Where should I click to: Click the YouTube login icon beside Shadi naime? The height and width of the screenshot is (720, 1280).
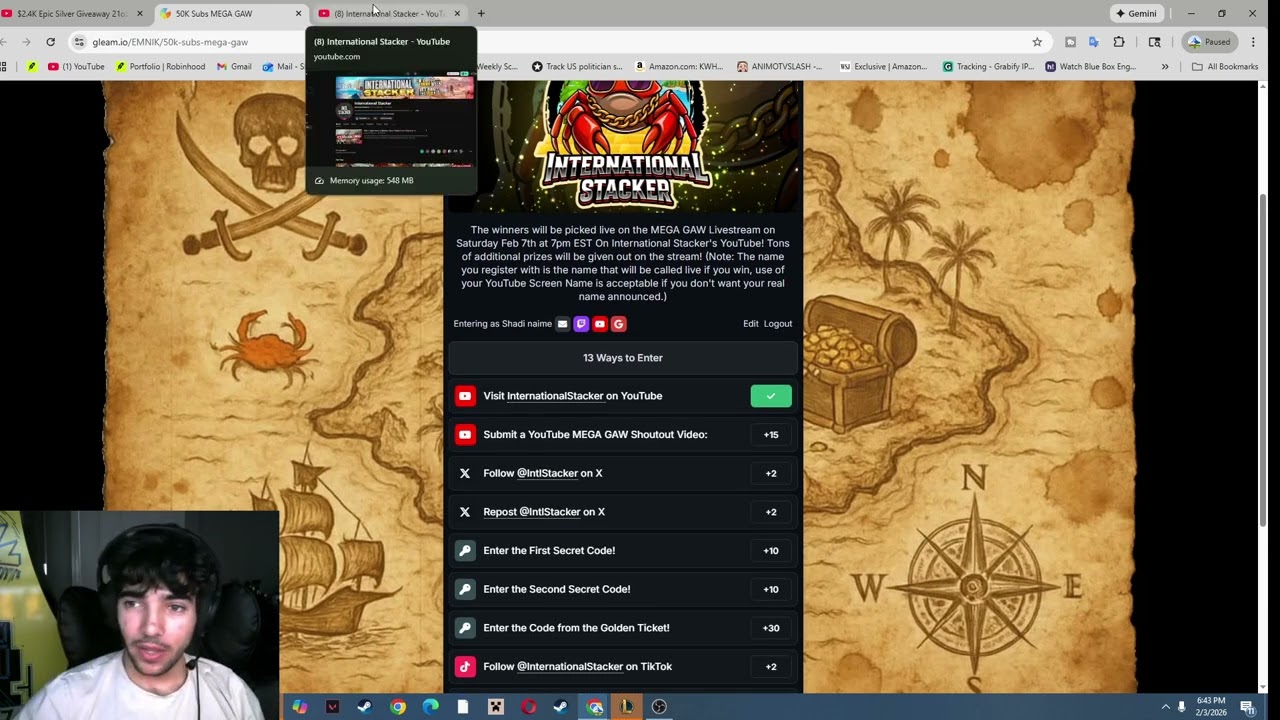(x=600, y=324)
